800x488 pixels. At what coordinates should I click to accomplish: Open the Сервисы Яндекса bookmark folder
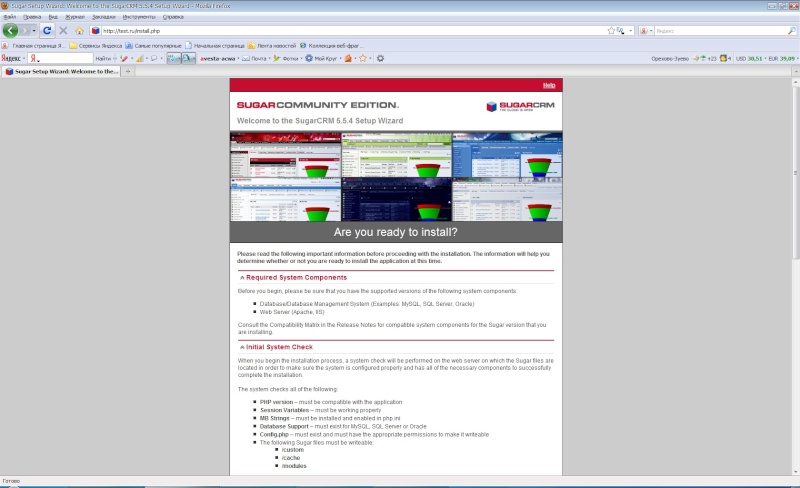click(95, 45)
